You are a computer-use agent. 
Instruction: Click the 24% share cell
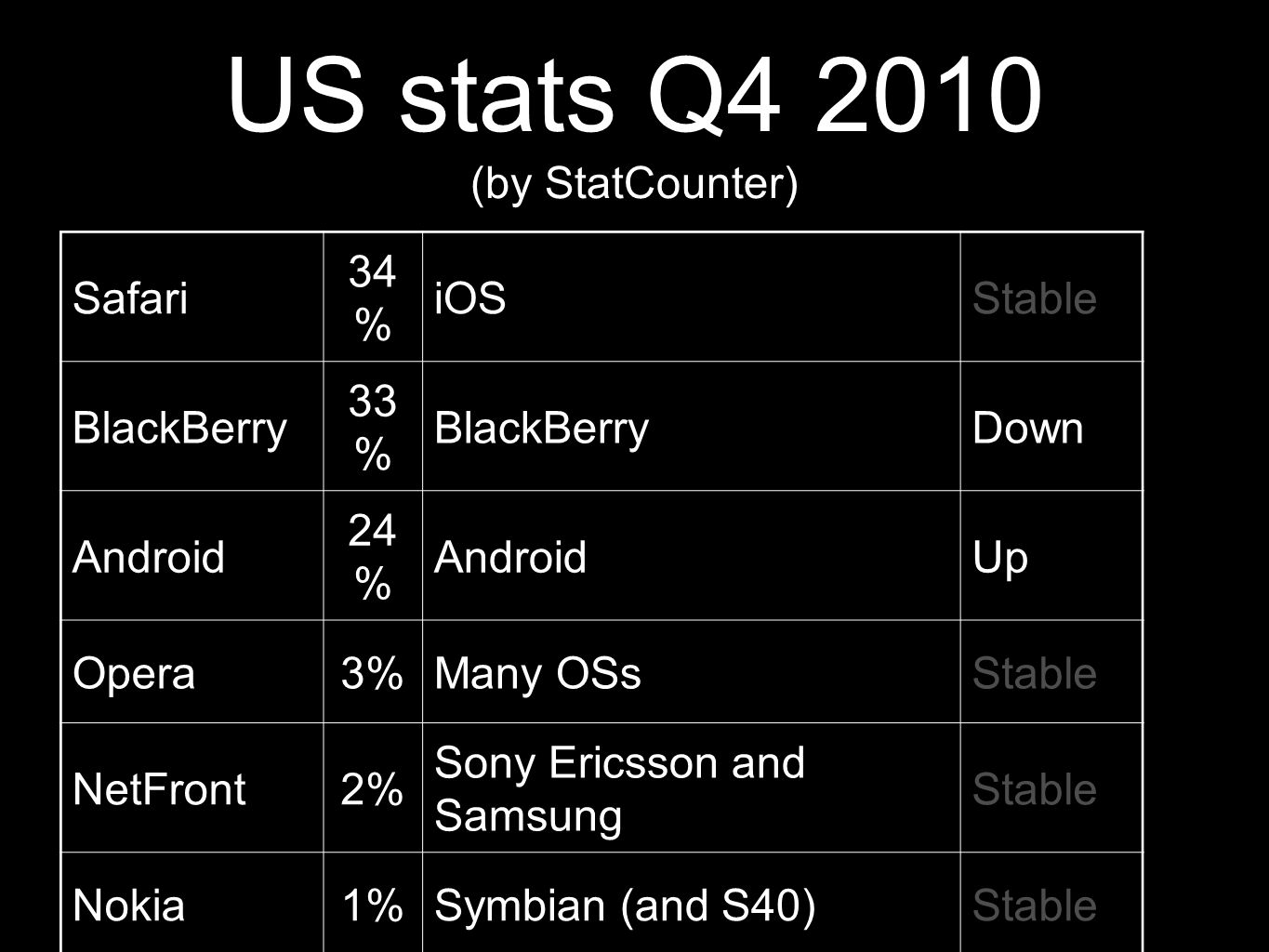[373, 555]
